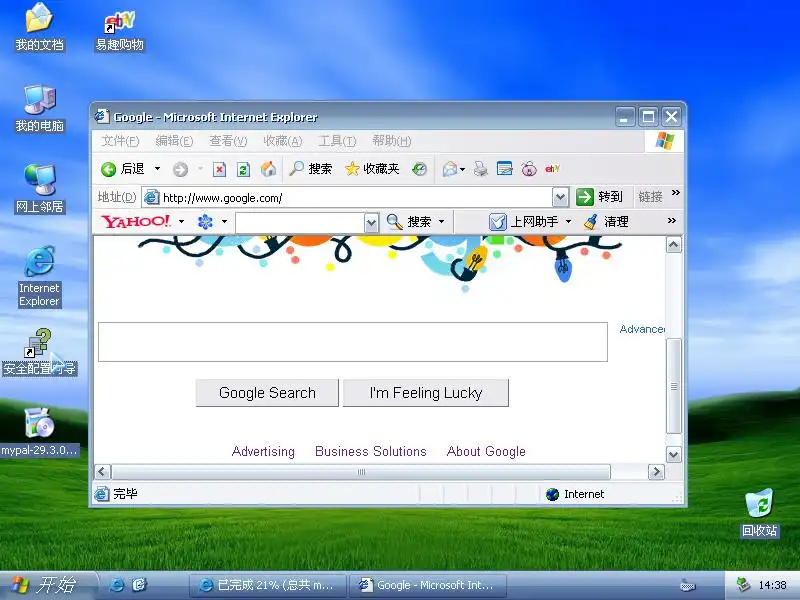Viewport: 800px width, 600px height.
Task: Switch to the 已完成 21% download taskbar button
Action: click(x=267, y=585)
